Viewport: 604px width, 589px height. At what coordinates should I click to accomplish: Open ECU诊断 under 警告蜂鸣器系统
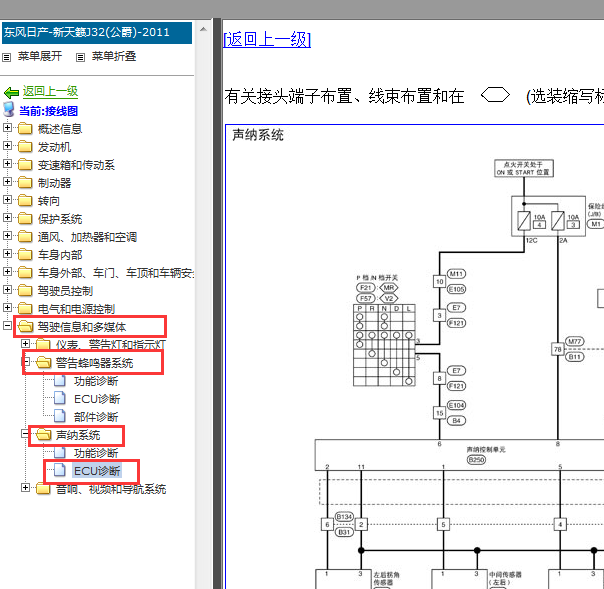97,399
